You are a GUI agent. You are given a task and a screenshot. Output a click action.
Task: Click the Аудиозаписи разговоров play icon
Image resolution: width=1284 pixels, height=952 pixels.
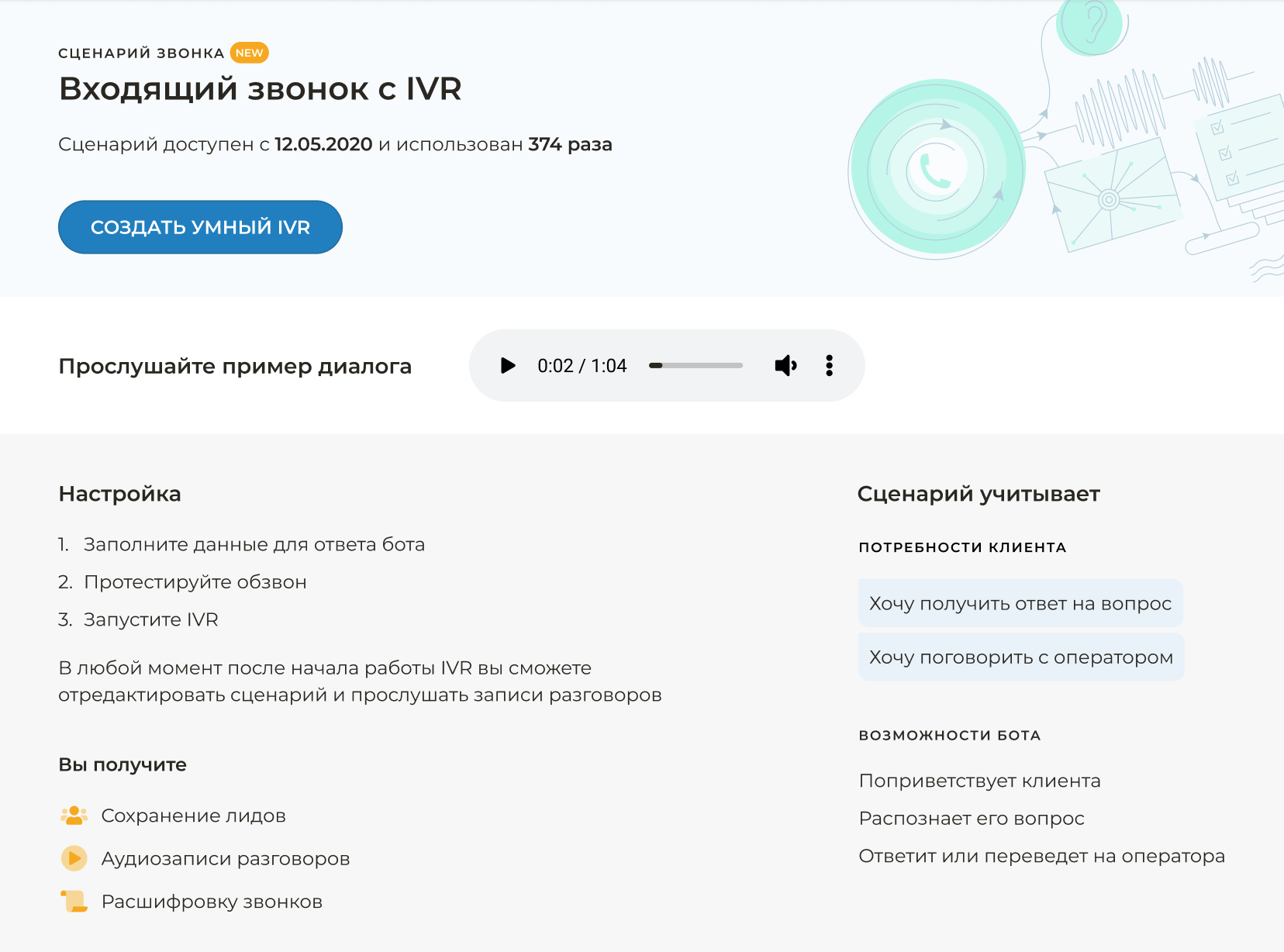pos(74,858)
